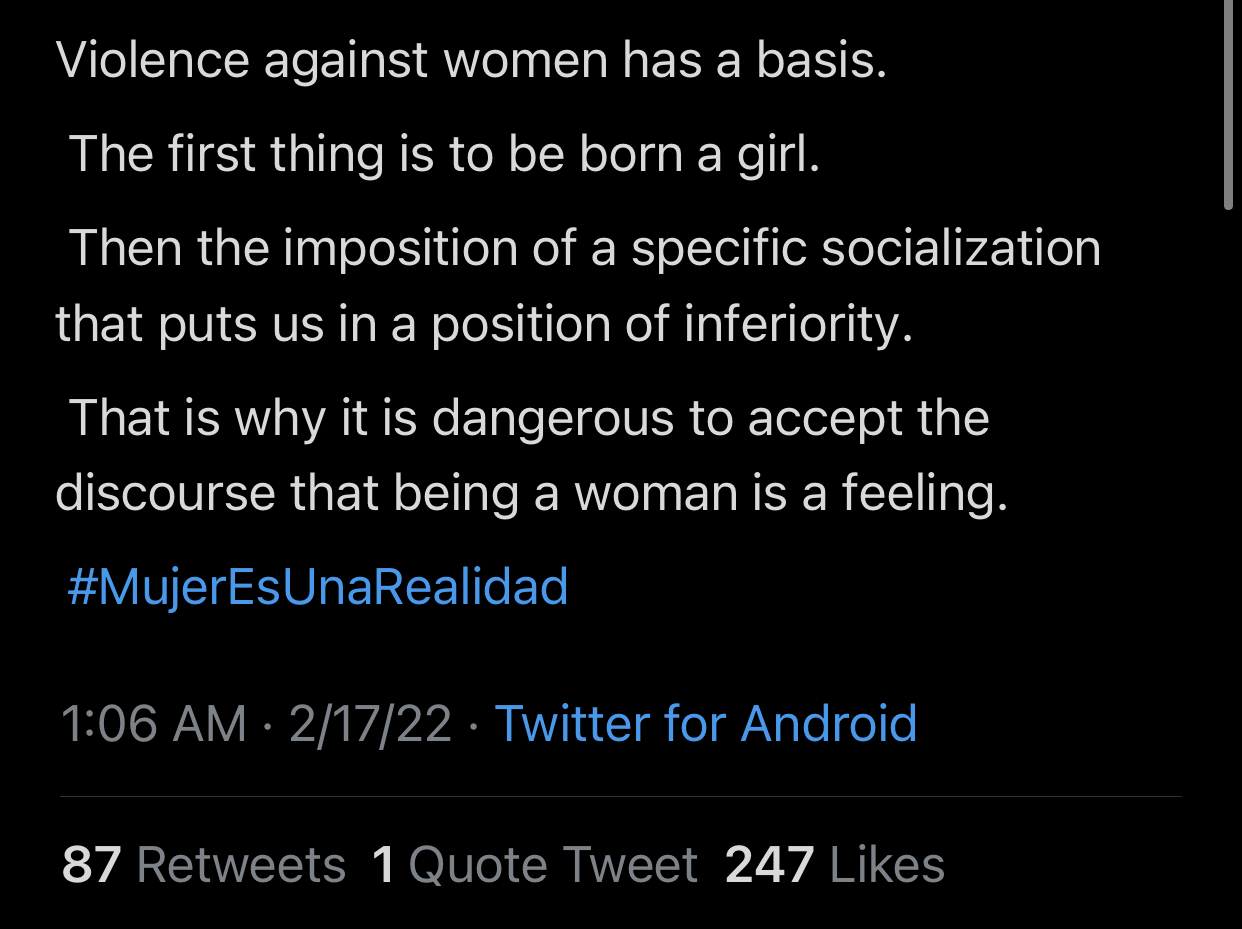Click the divider line above the stats row
Image resolution: width=1242 pixels, height=929 pixels.
click(620, 797)
